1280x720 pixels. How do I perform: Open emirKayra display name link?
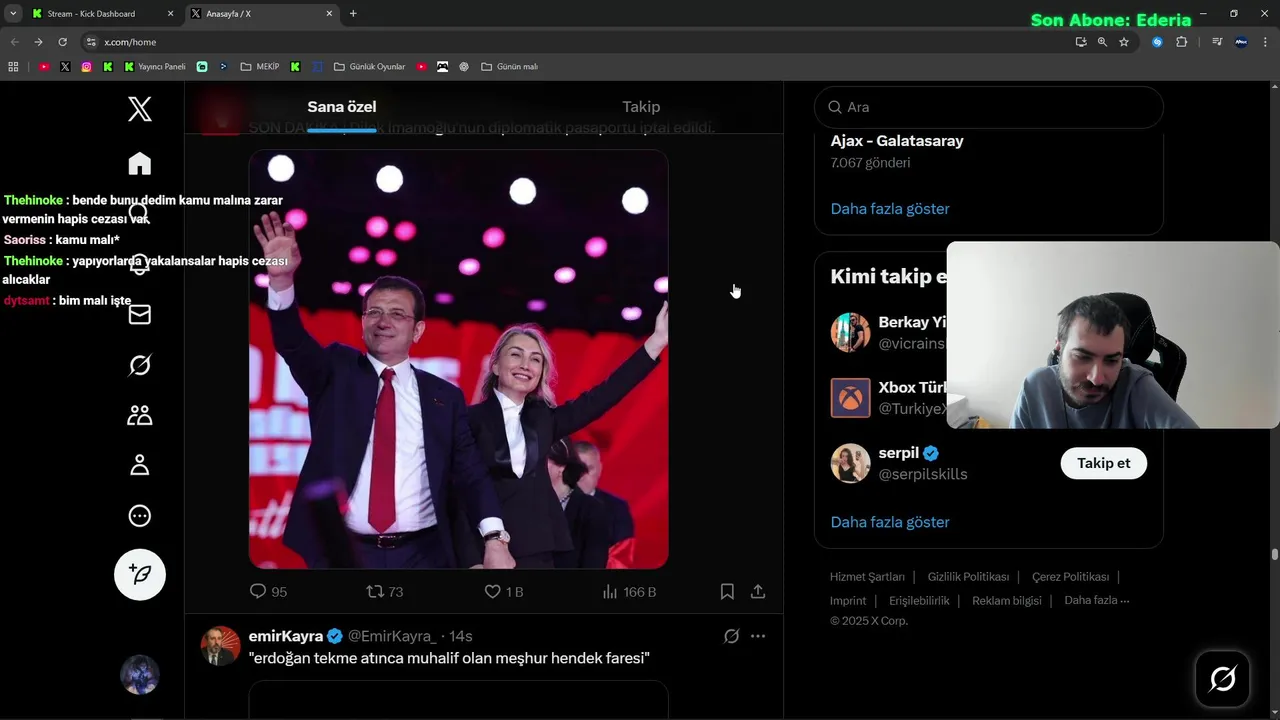[x=285, y=636]
